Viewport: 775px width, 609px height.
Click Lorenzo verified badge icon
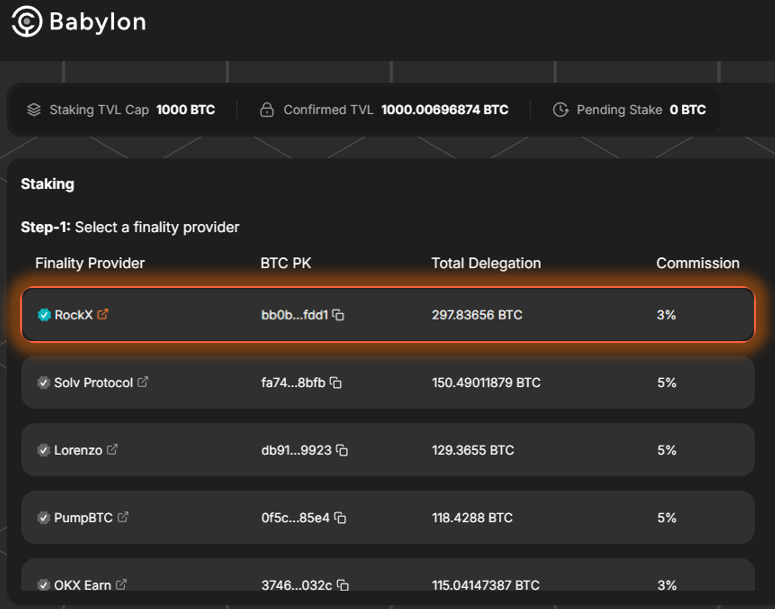click(x=43, y=450)
